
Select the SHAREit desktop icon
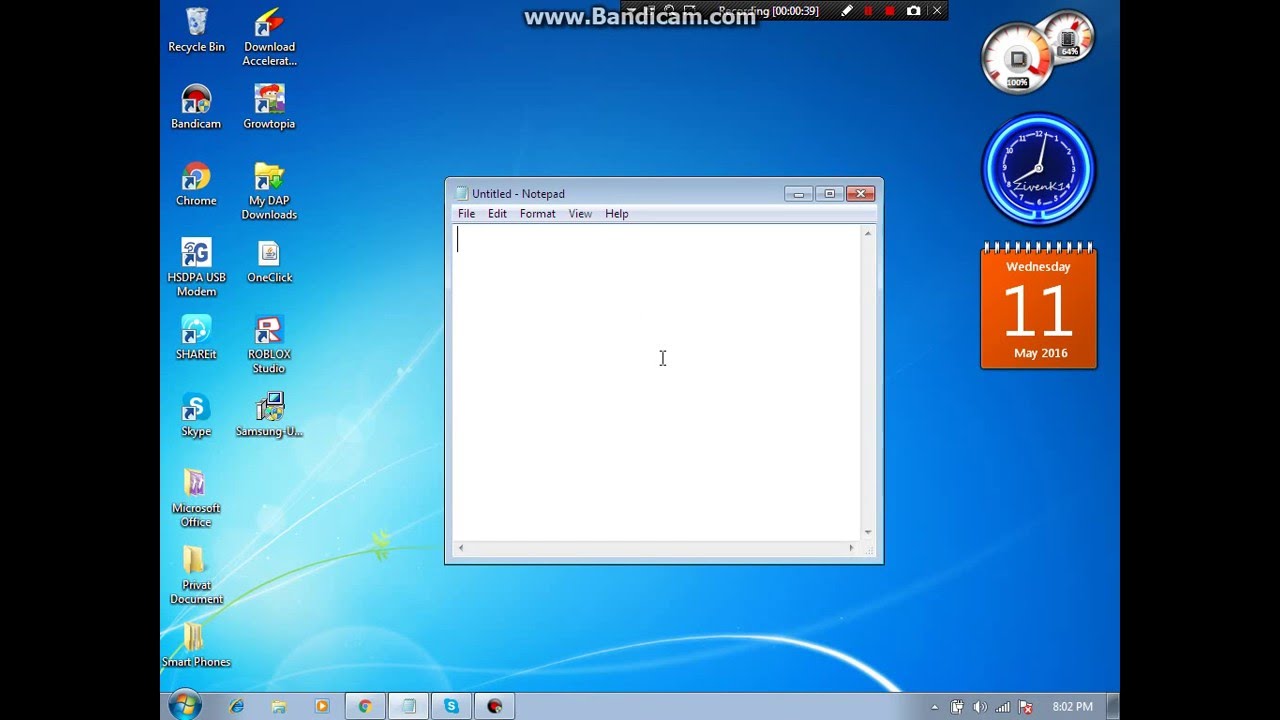point(196,338)
